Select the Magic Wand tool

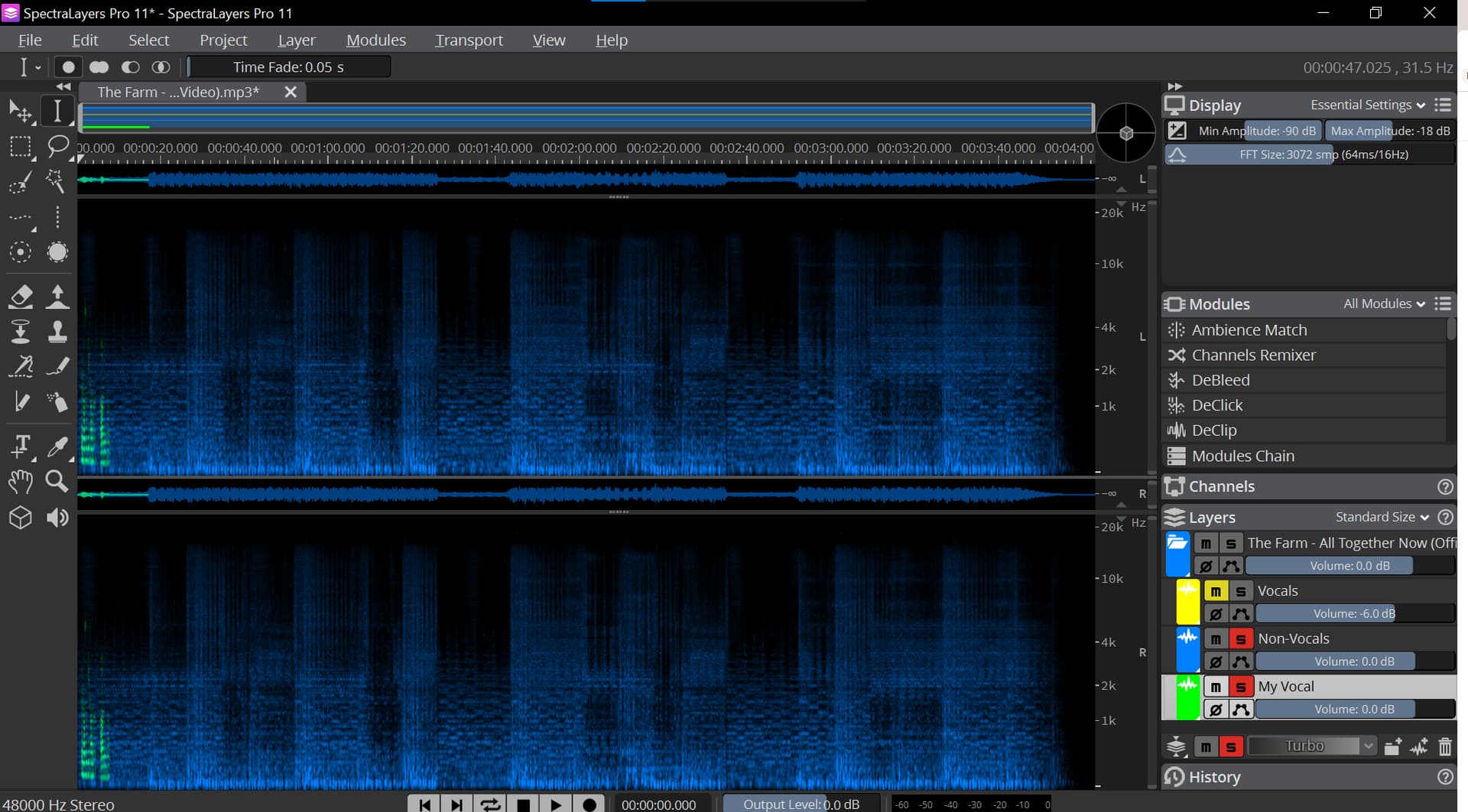pos(57,182)
